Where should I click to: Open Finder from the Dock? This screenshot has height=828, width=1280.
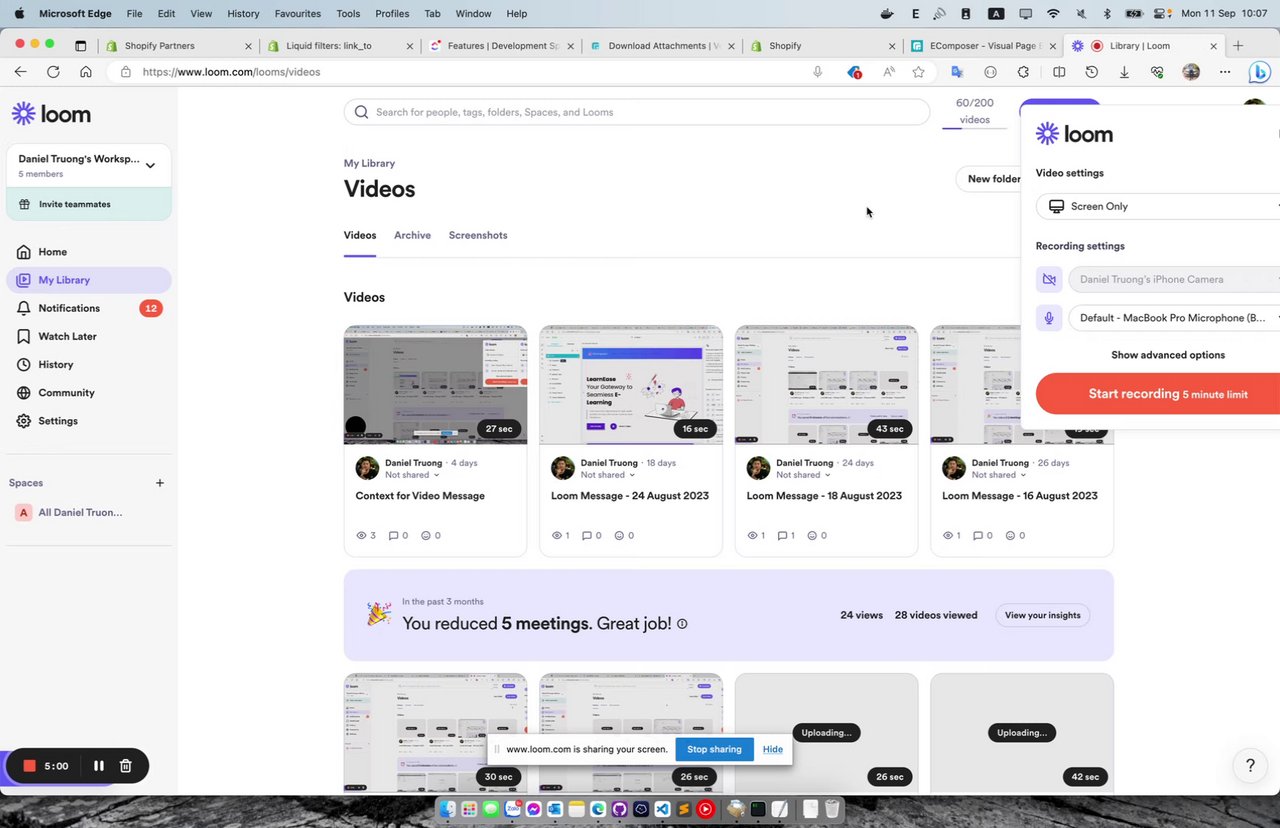tap(447, 809)
